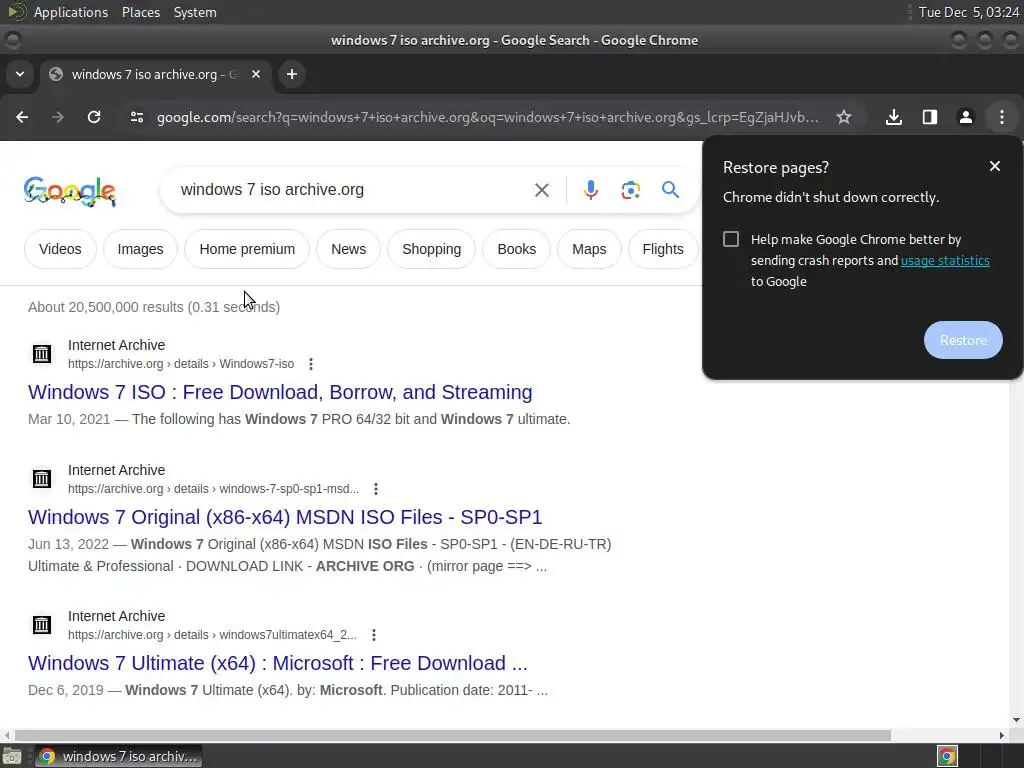
Task: Go back using the browser back arrow
Action: 22,117
